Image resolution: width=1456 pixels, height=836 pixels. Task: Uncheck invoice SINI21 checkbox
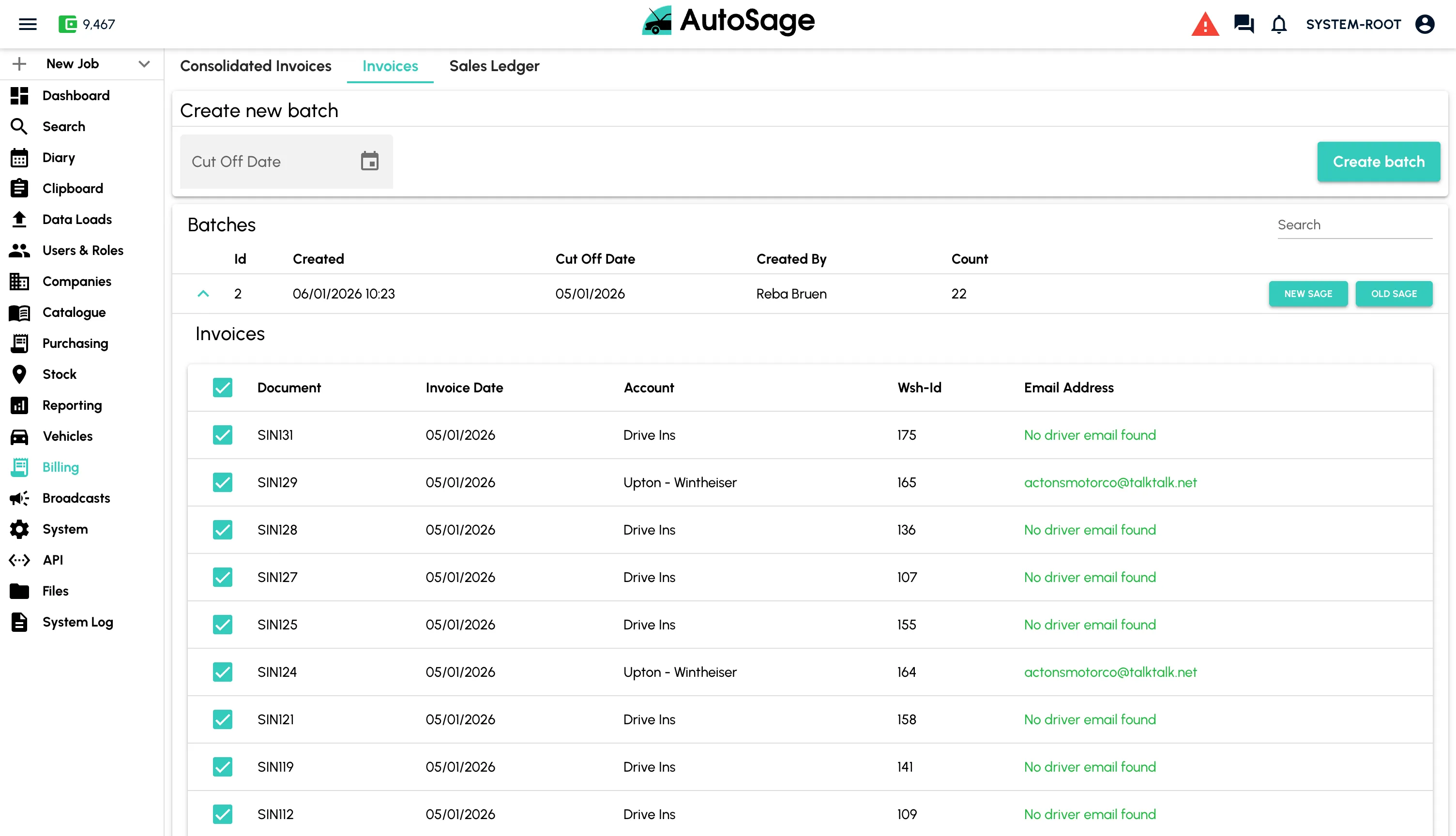click(222, 719)
